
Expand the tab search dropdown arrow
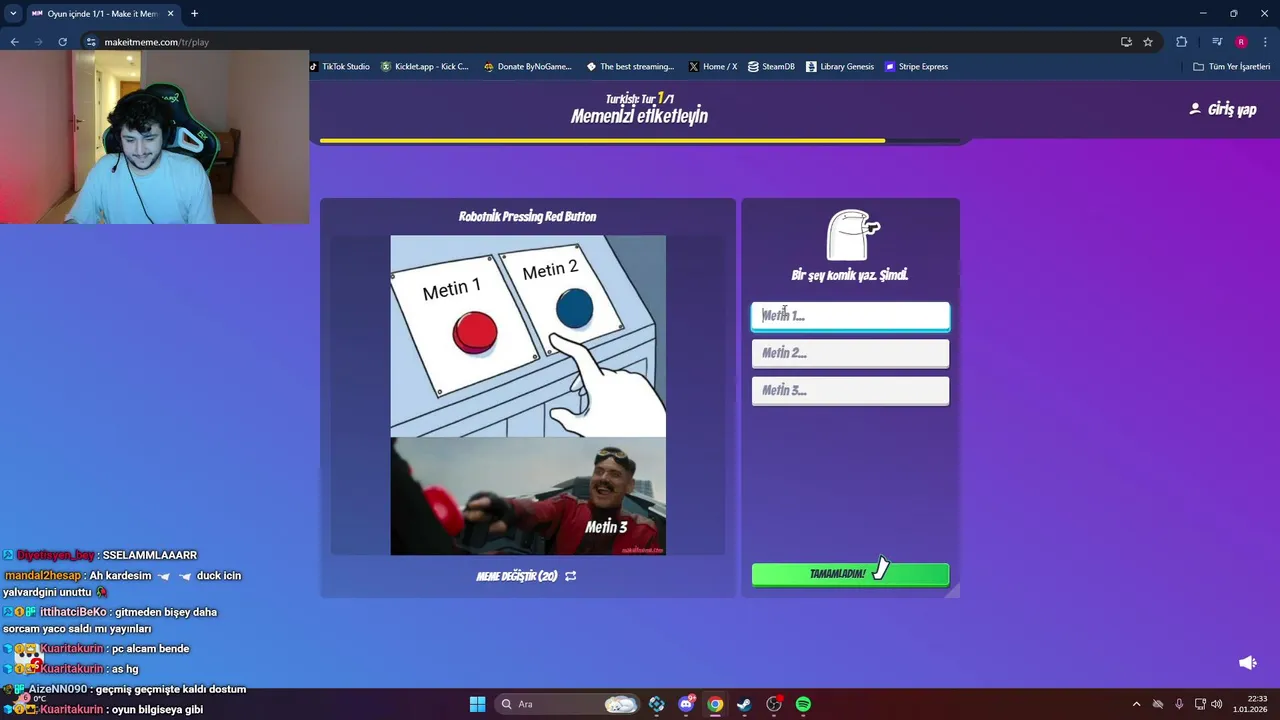(x=13, y=14)
